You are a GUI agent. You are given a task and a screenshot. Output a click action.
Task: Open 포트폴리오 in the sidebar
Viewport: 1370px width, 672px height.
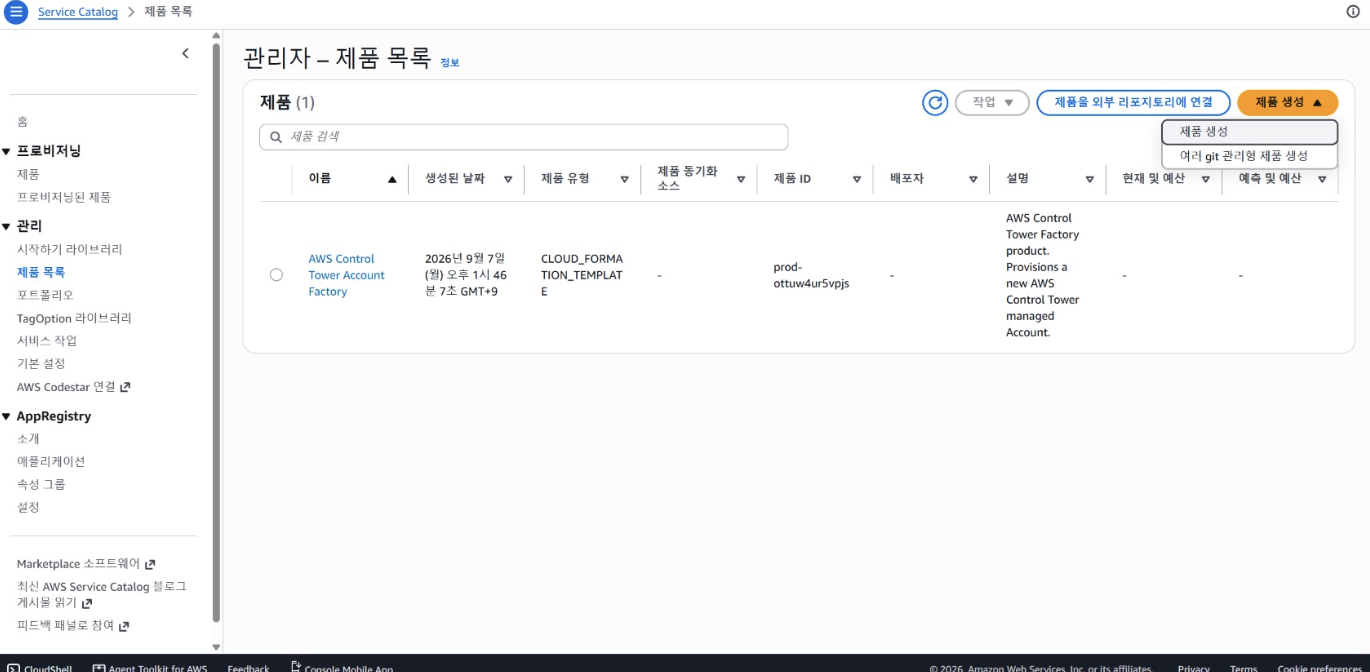coord(45,295)
